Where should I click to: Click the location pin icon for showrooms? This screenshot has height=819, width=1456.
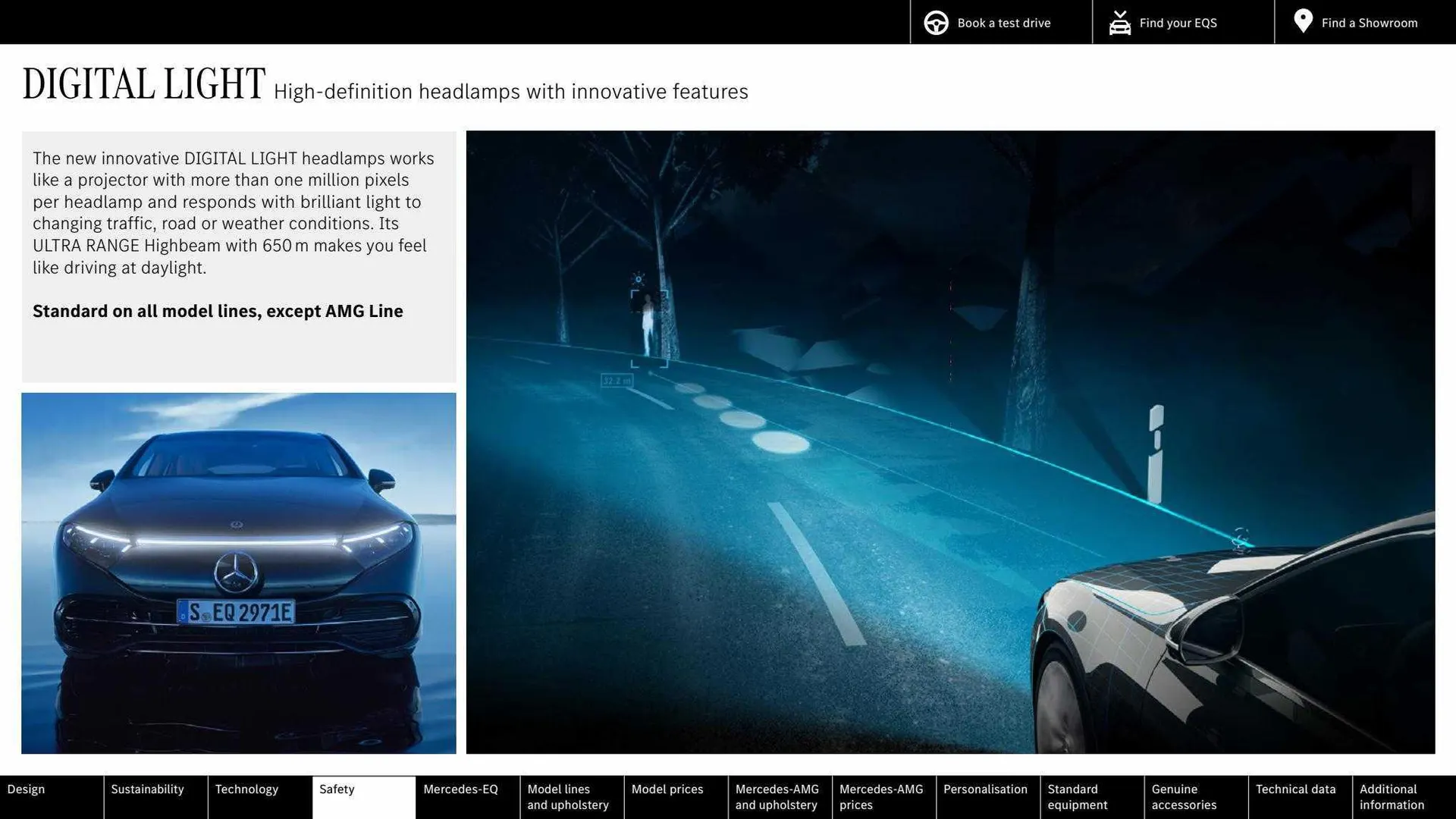pos(1303,21)
